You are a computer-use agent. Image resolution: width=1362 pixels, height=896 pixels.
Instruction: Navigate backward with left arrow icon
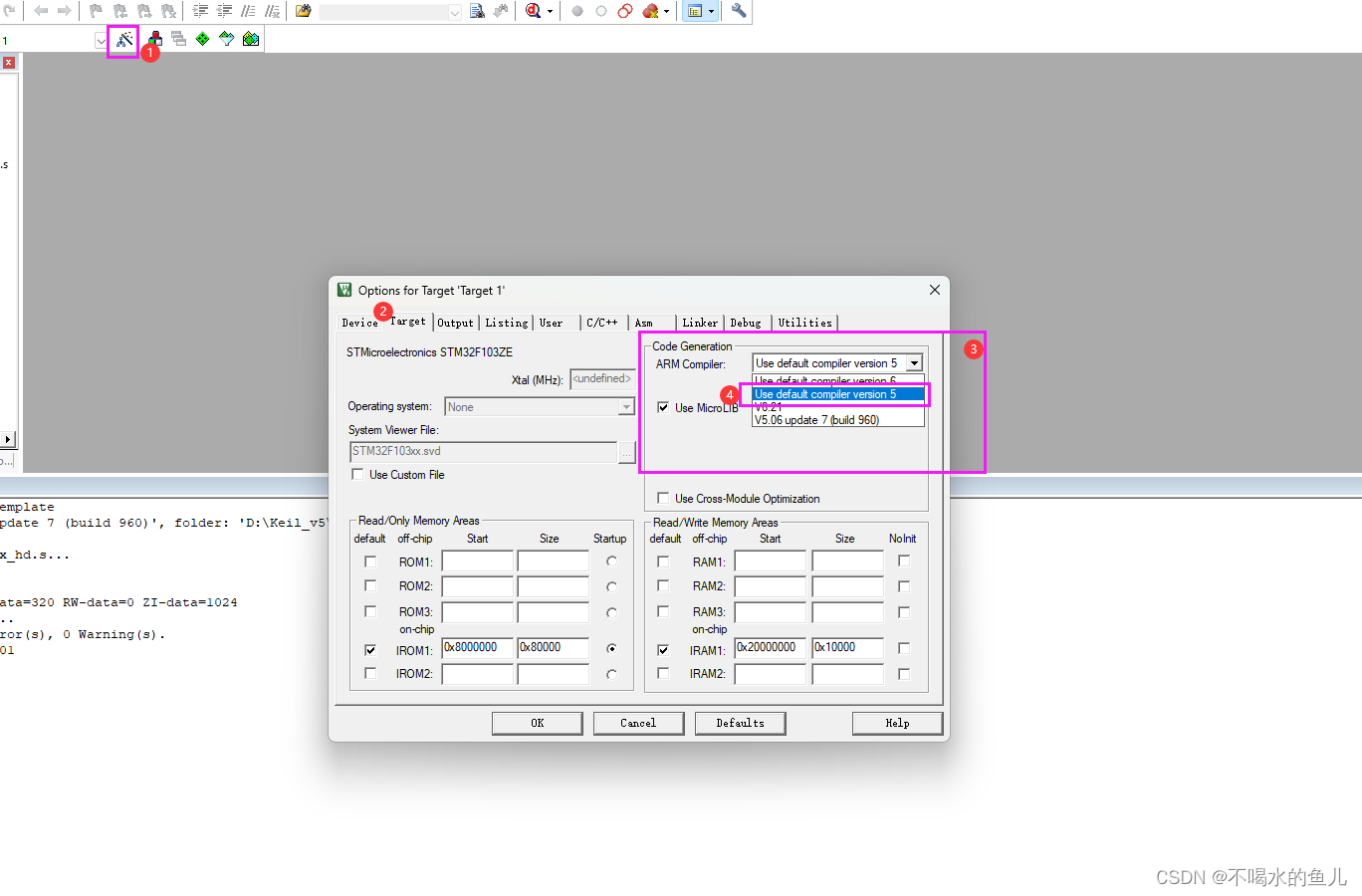click(x=41, y=11)
